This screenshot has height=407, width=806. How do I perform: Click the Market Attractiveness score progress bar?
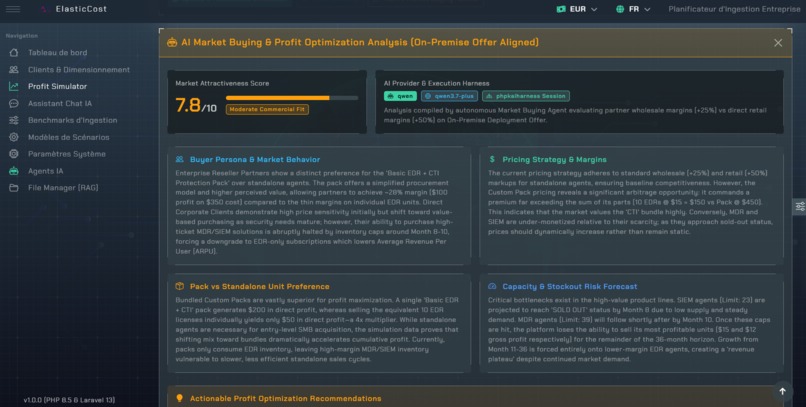[x=292, y=98]
